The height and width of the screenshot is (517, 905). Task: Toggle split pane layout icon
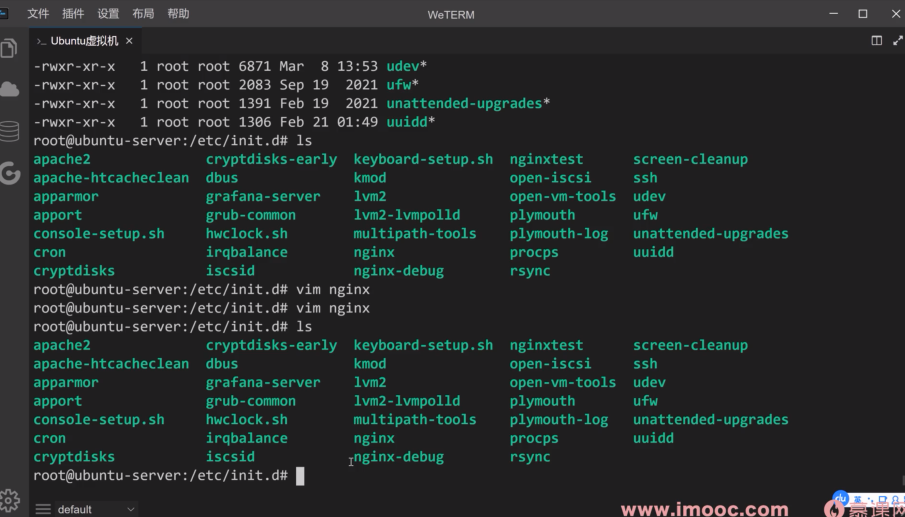click(x=876, y=40)
